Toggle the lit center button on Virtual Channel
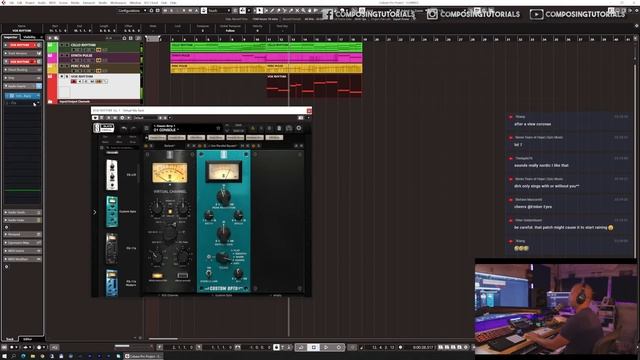640x360 pixels. tap(170, 212)
